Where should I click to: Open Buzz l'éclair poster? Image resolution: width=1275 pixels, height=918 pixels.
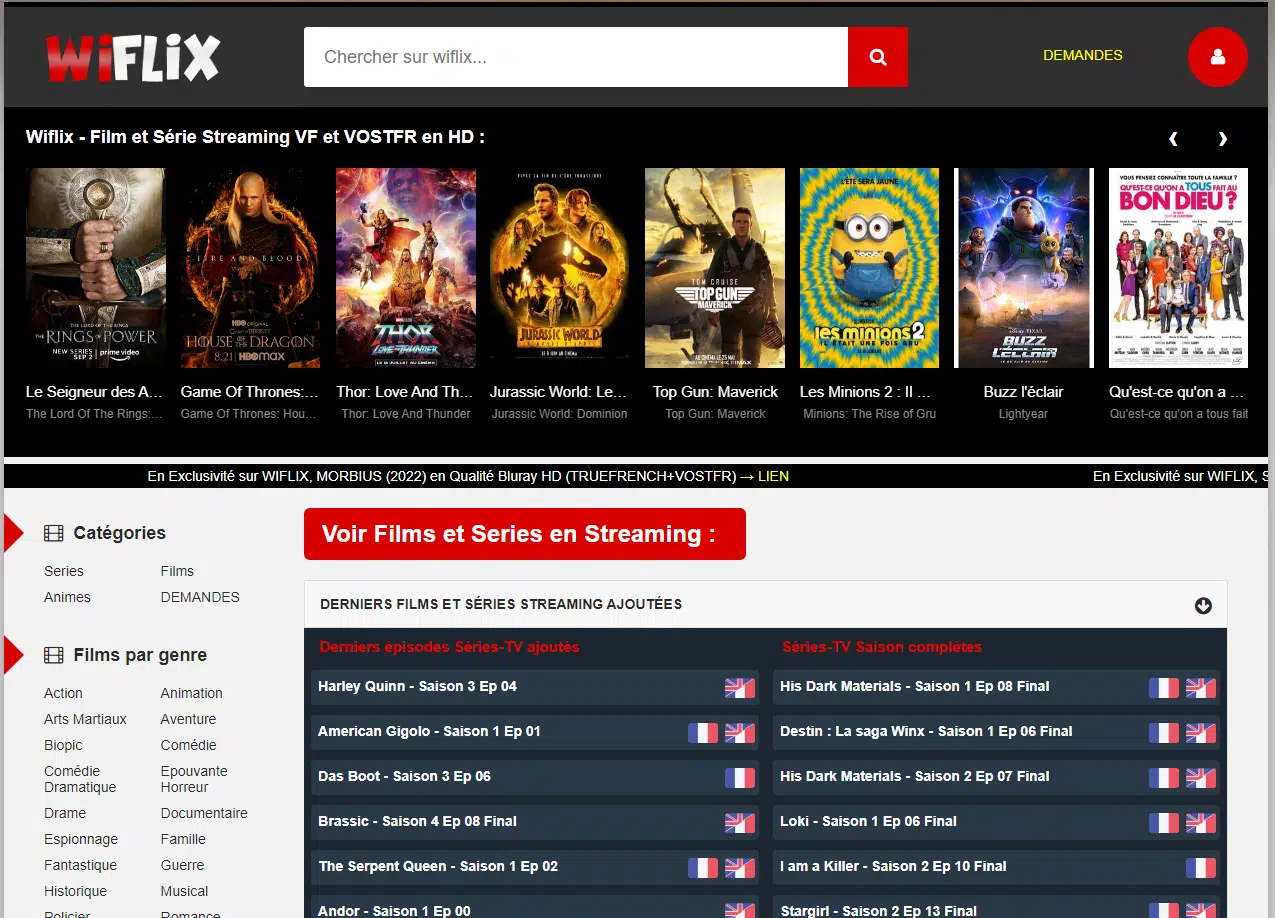(1024, 268)
